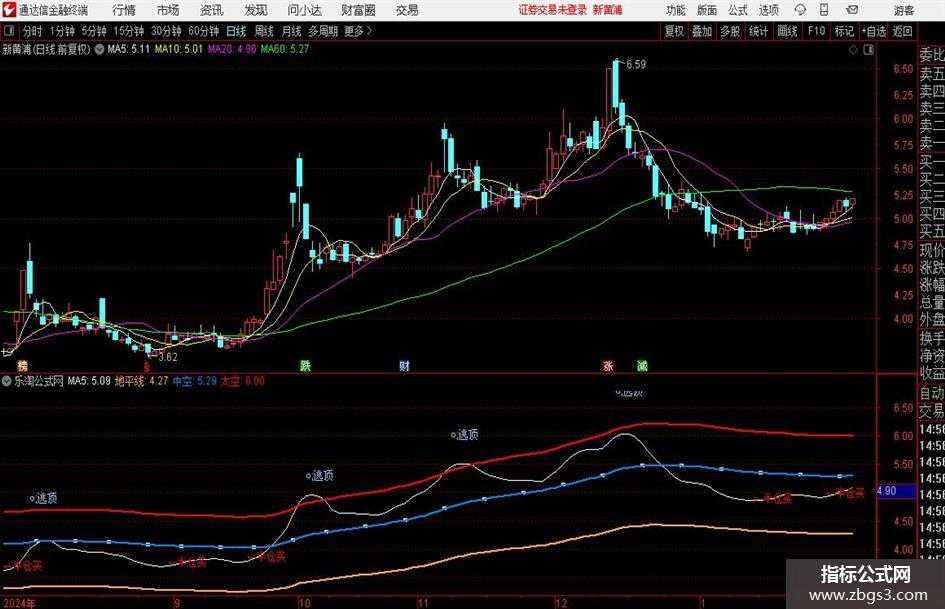Click the 涨 event marker under the chart
This screenshot has width=945, height=609.
coord(608,365)
